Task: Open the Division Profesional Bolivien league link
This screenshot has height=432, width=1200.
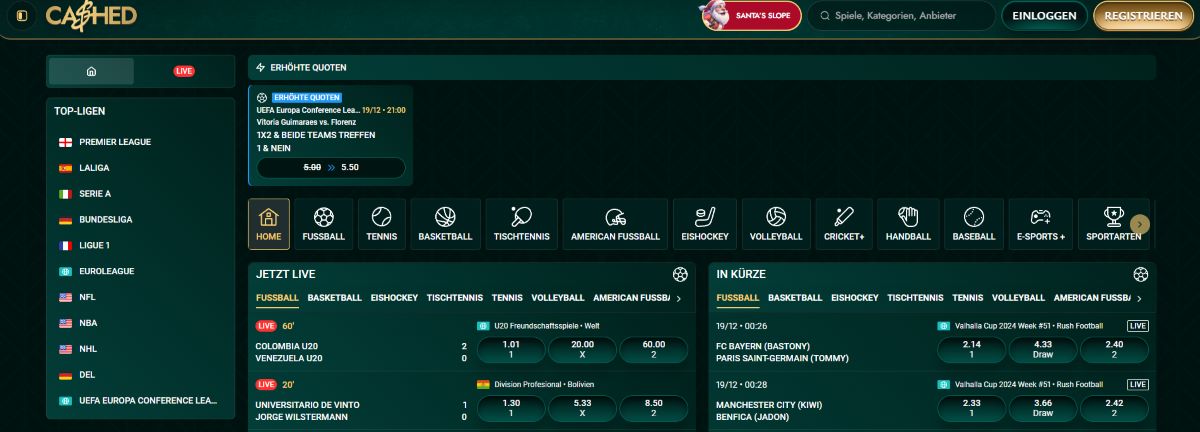Action: 544,384
